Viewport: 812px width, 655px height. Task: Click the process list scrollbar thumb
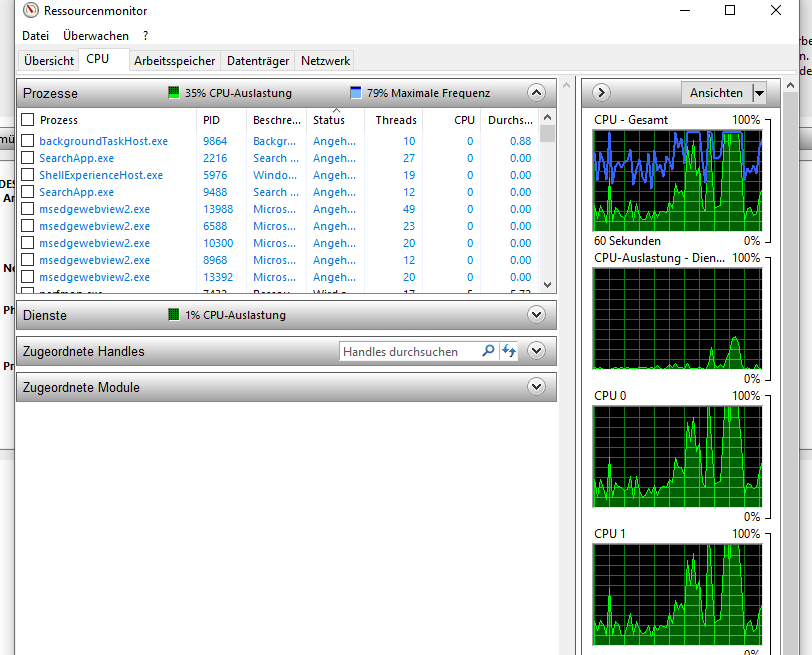coord(547,134)
